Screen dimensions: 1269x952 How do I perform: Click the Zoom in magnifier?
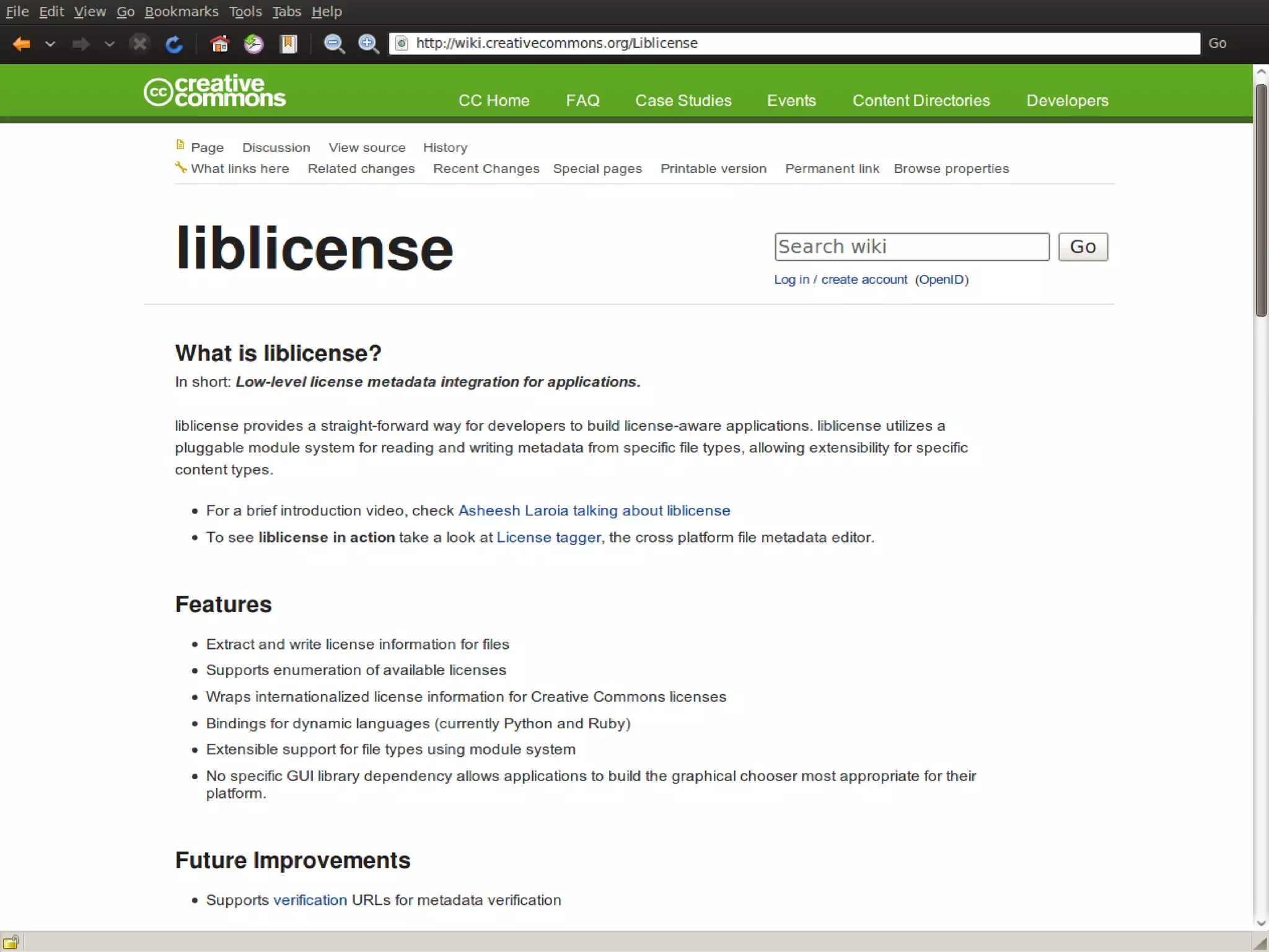pyautogui.click(x=369, y=44)
